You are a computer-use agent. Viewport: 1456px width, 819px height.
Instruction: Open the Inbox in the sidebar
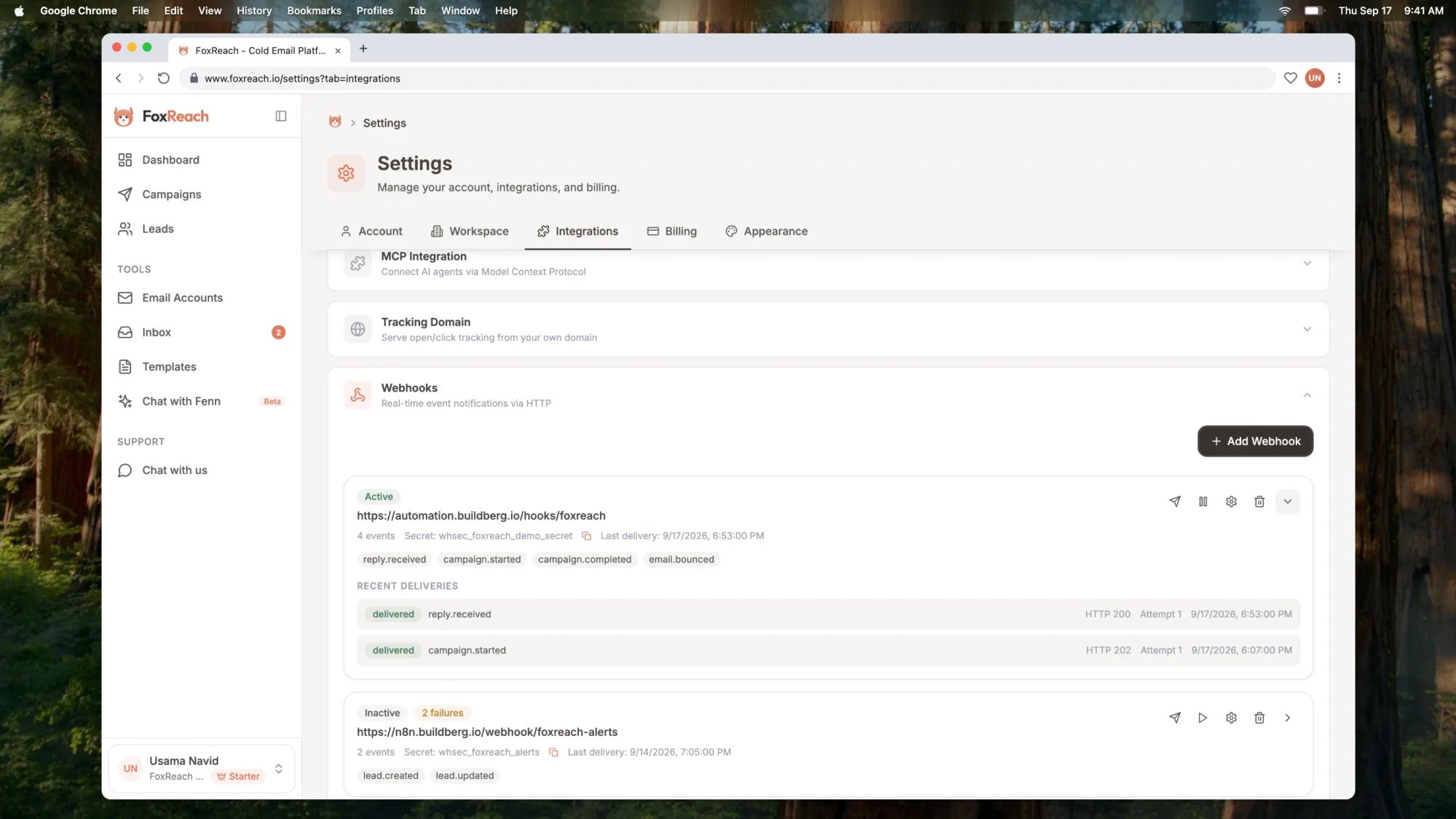[x=202, y=332]
